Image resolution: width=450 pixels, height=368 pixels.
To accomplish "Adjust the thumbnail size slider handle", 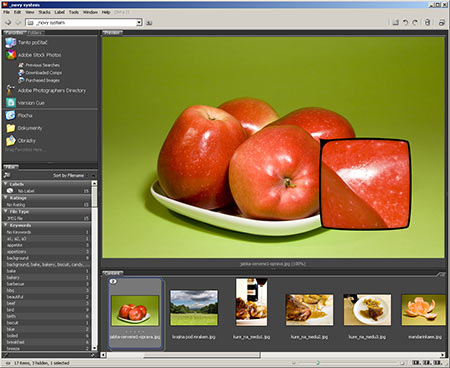I will [x=318, y=363].
